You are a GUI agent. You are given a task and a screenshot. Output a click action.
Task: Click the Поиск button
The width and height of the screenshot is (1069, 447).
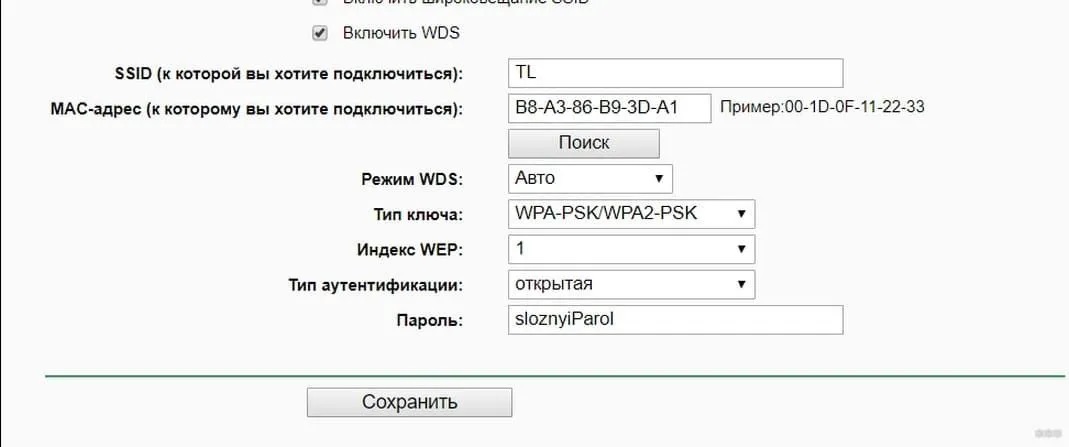(x=584, y=144)
